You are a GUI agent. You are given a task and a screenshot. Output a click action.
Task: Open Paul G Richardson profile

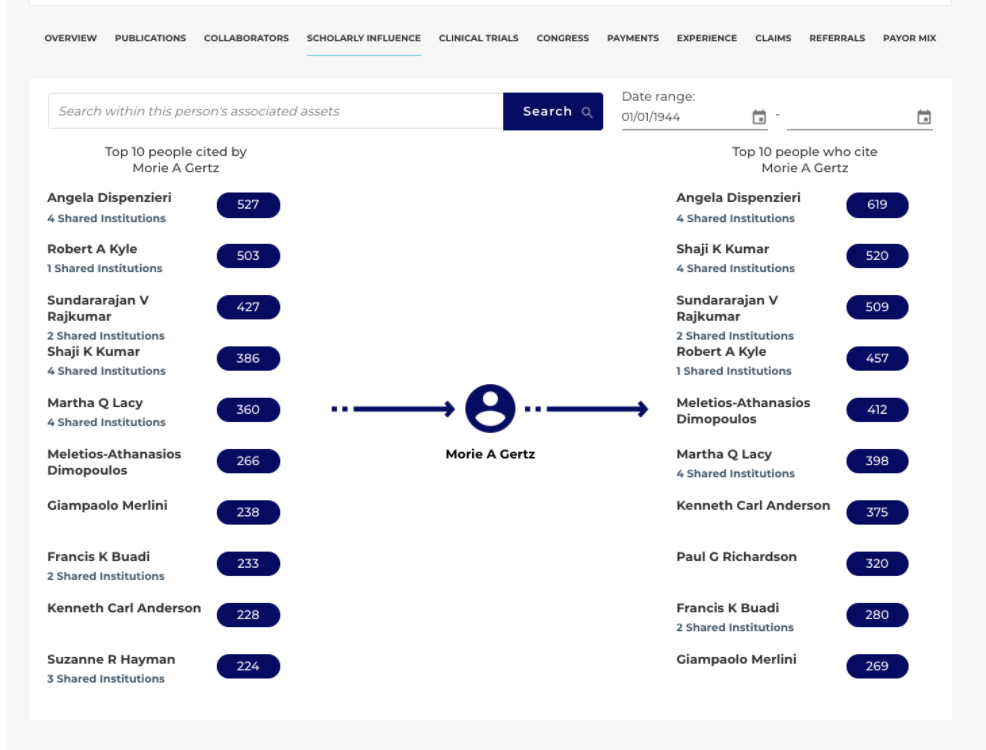[x=736, y=557]
